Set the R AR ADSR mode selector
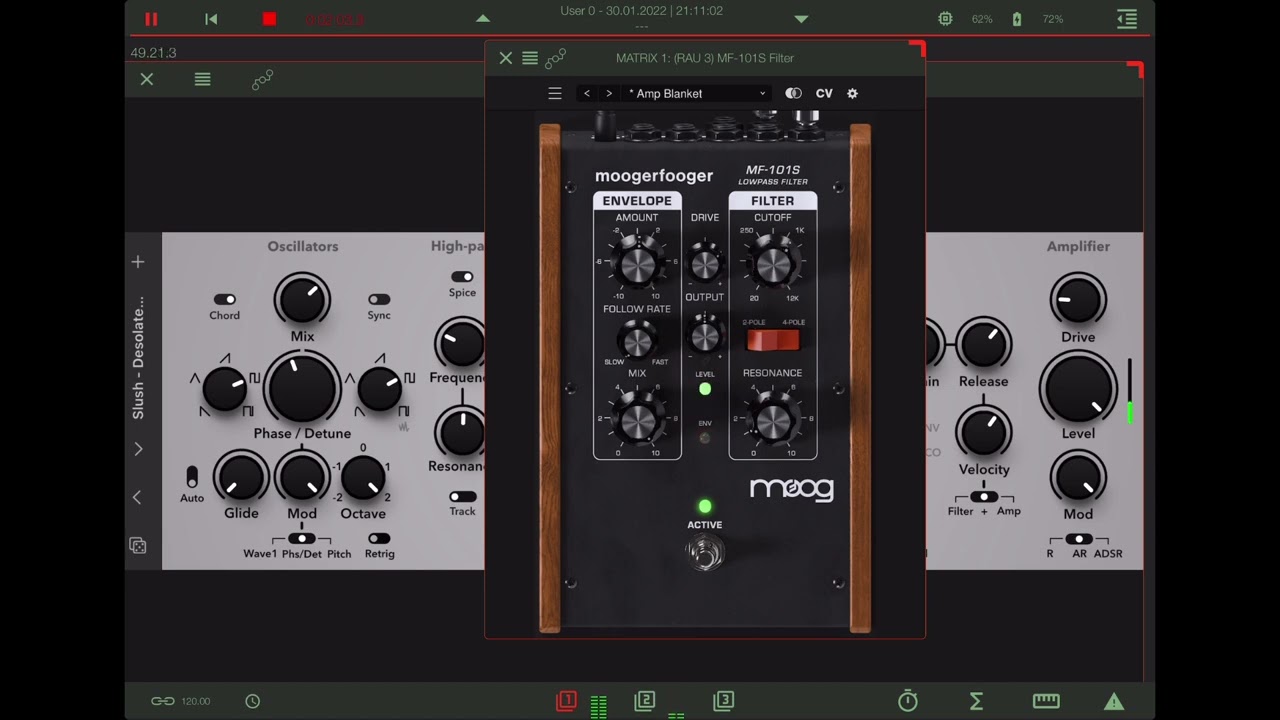Screen dimensions: 1280x720 (x=1078, y=539)
